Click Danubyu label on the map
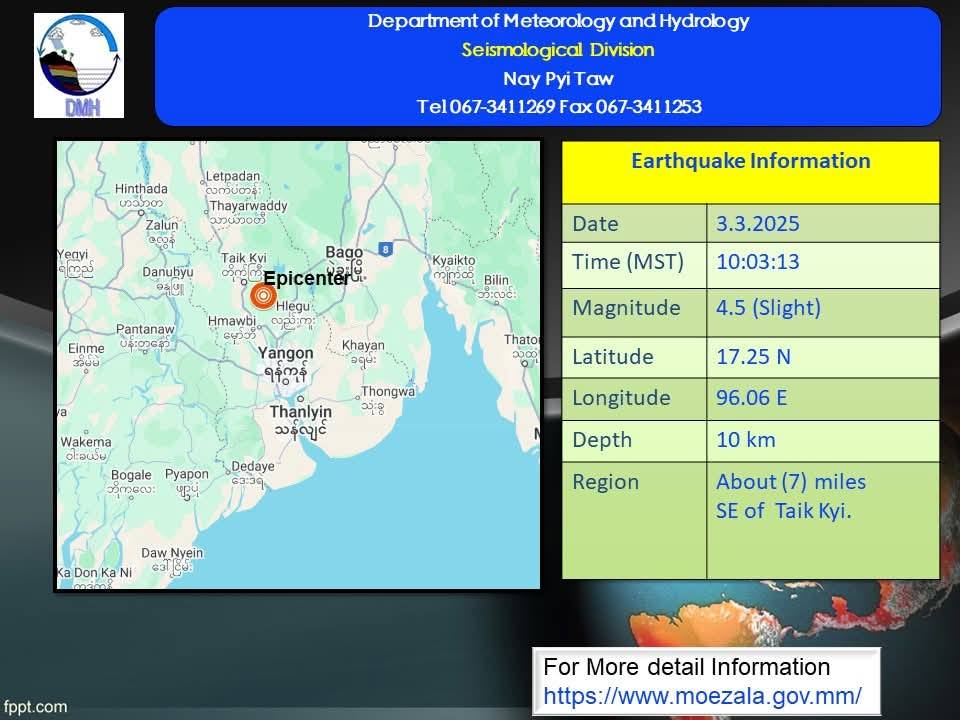This screenshot has width=960, height=720. tap(168, 272)
